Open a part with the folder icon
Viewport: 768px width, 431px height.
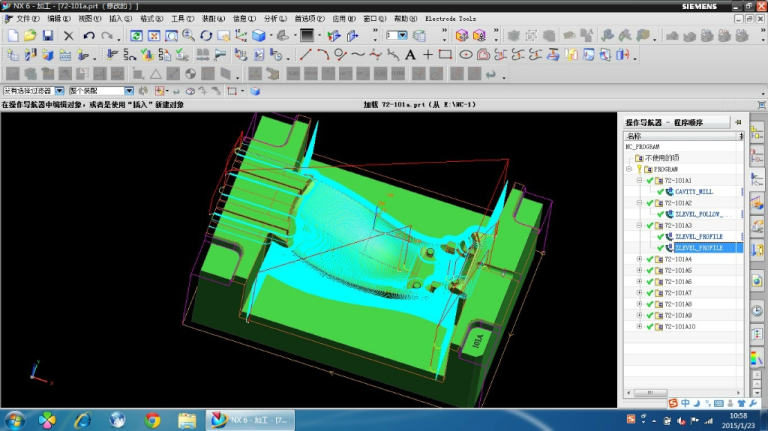click(x=30, y=36)
